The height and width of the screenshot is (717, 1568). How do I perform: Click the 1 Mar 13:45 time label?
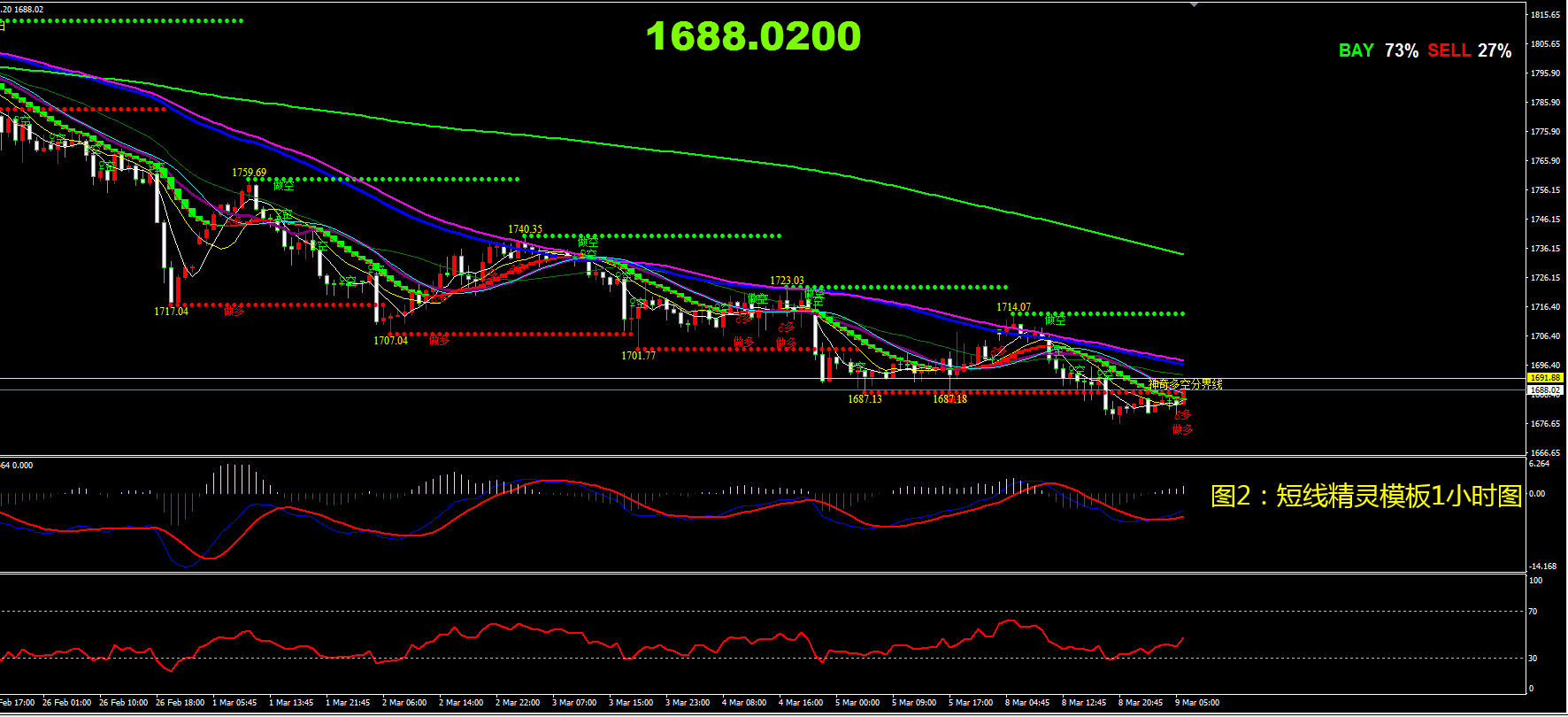(291, 703)
